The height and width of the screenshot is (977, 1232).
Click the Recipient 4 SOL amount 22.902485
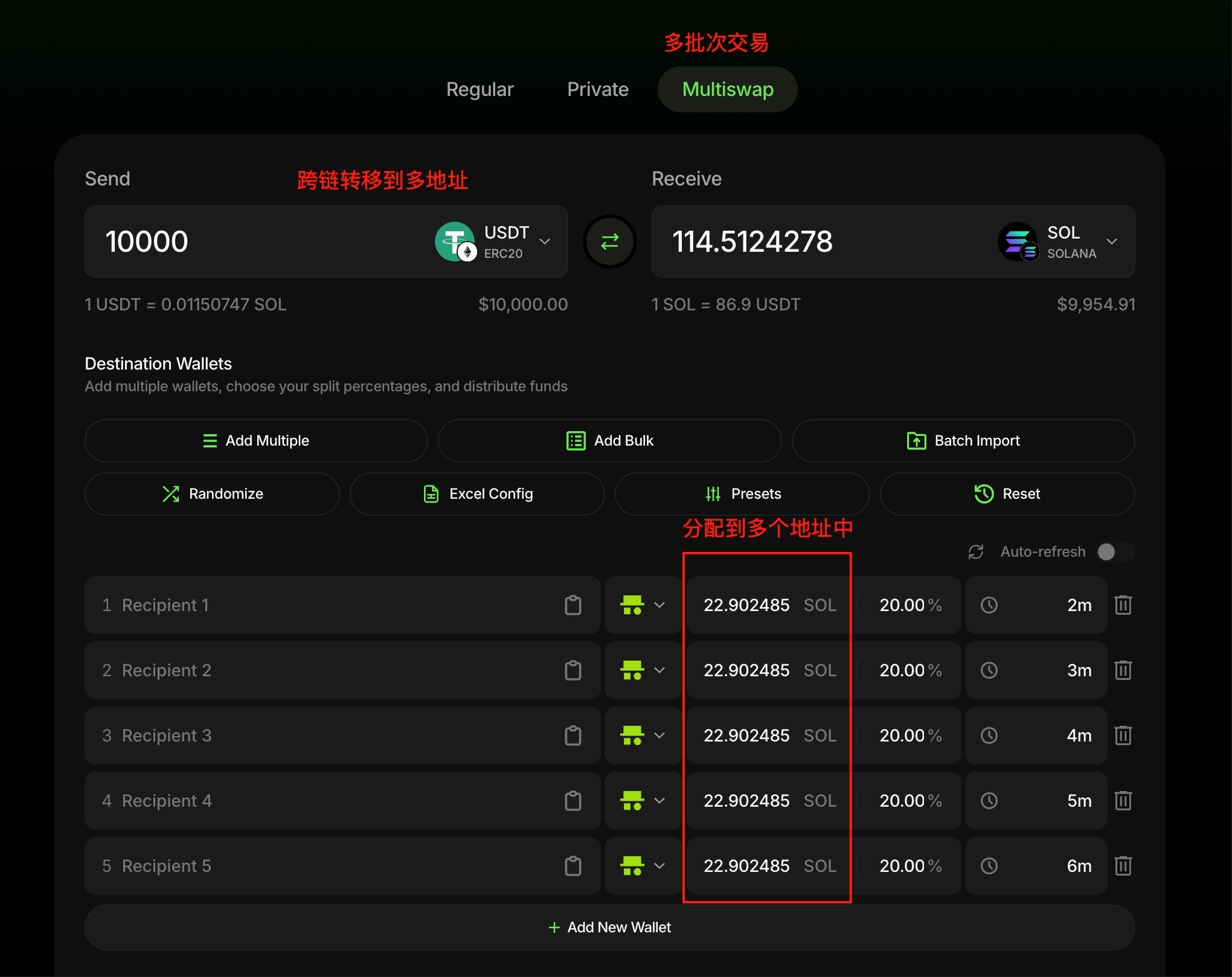pyautogui.click(x=746, y=801)
